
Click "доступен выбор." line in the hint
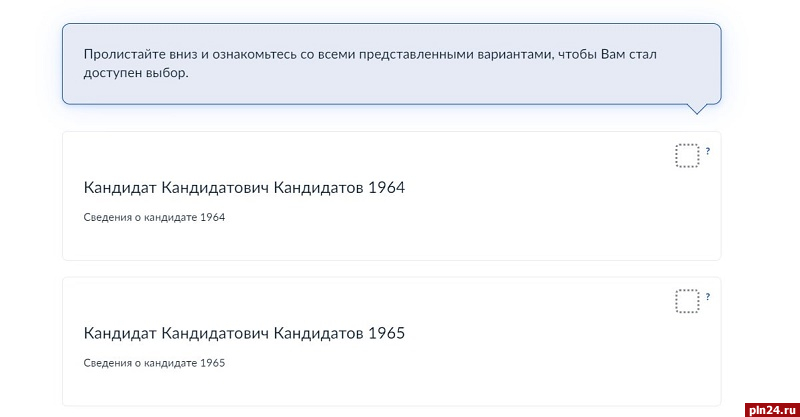click(136, 73)
